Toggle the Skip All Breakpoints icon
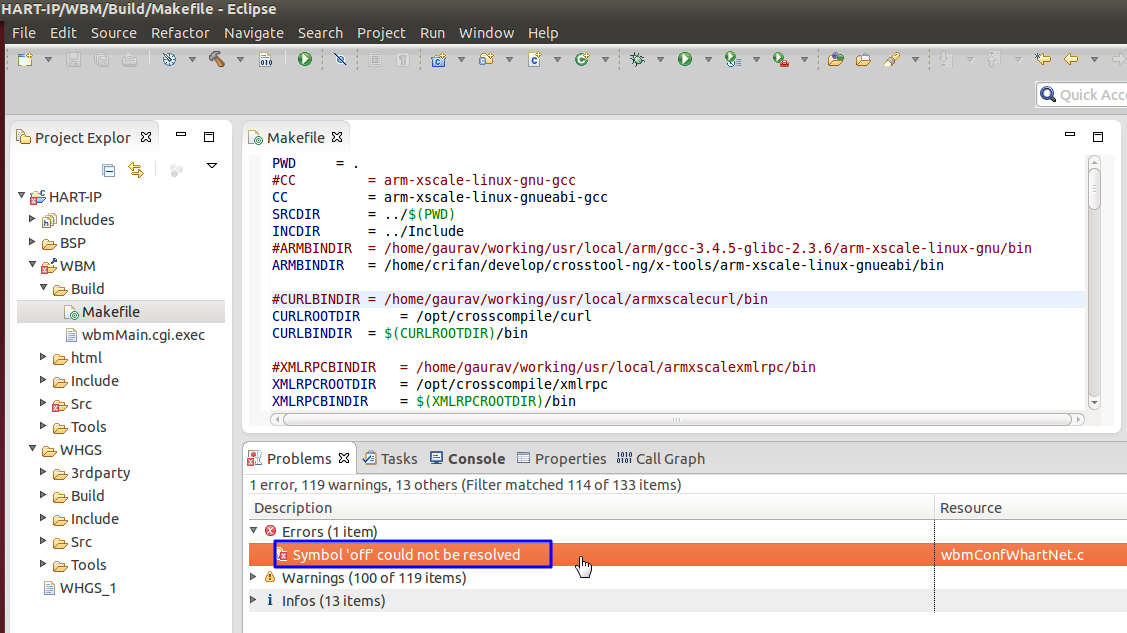This screenshot has height=633, width=1127. click(340, 60)
